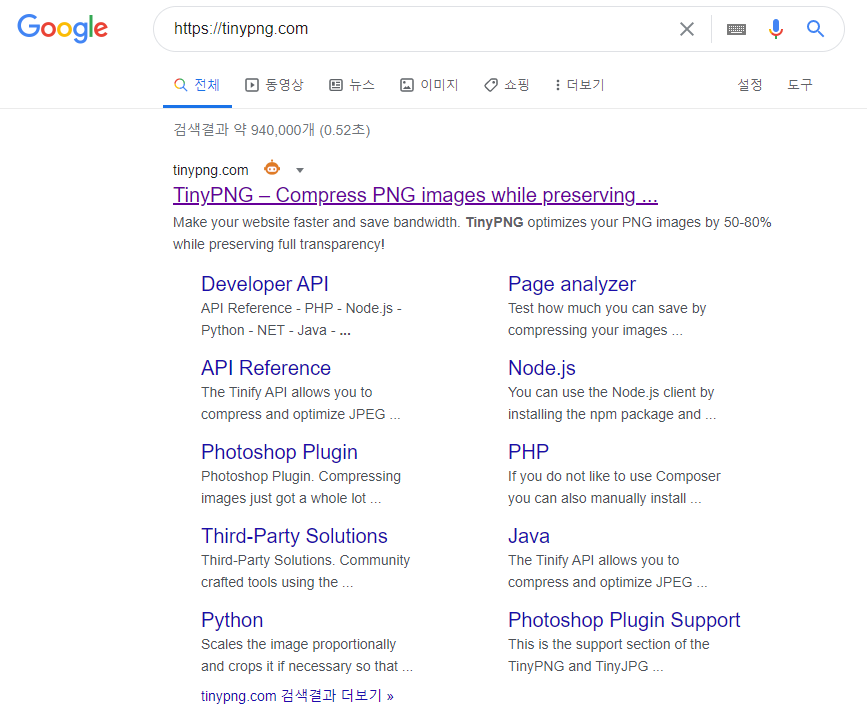Image resolution: width=867 pixels, height=718 pixels.
Task: Click the orange extension icon next to tinypng.com
Action: pyautogui.click(x=272, y=167)
